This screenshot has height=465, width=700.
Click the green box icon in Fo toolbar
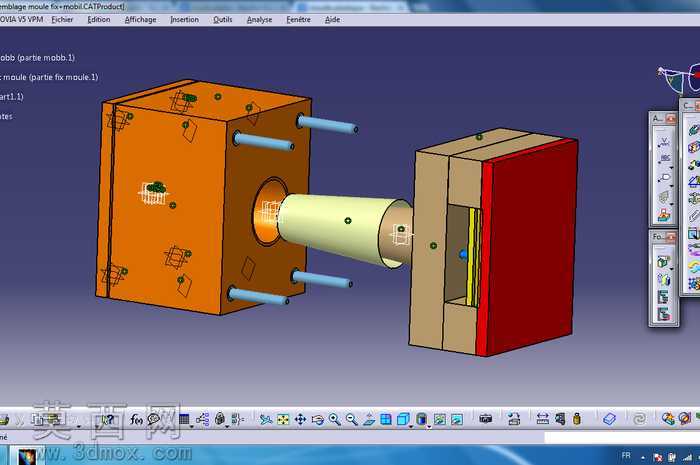663,261
